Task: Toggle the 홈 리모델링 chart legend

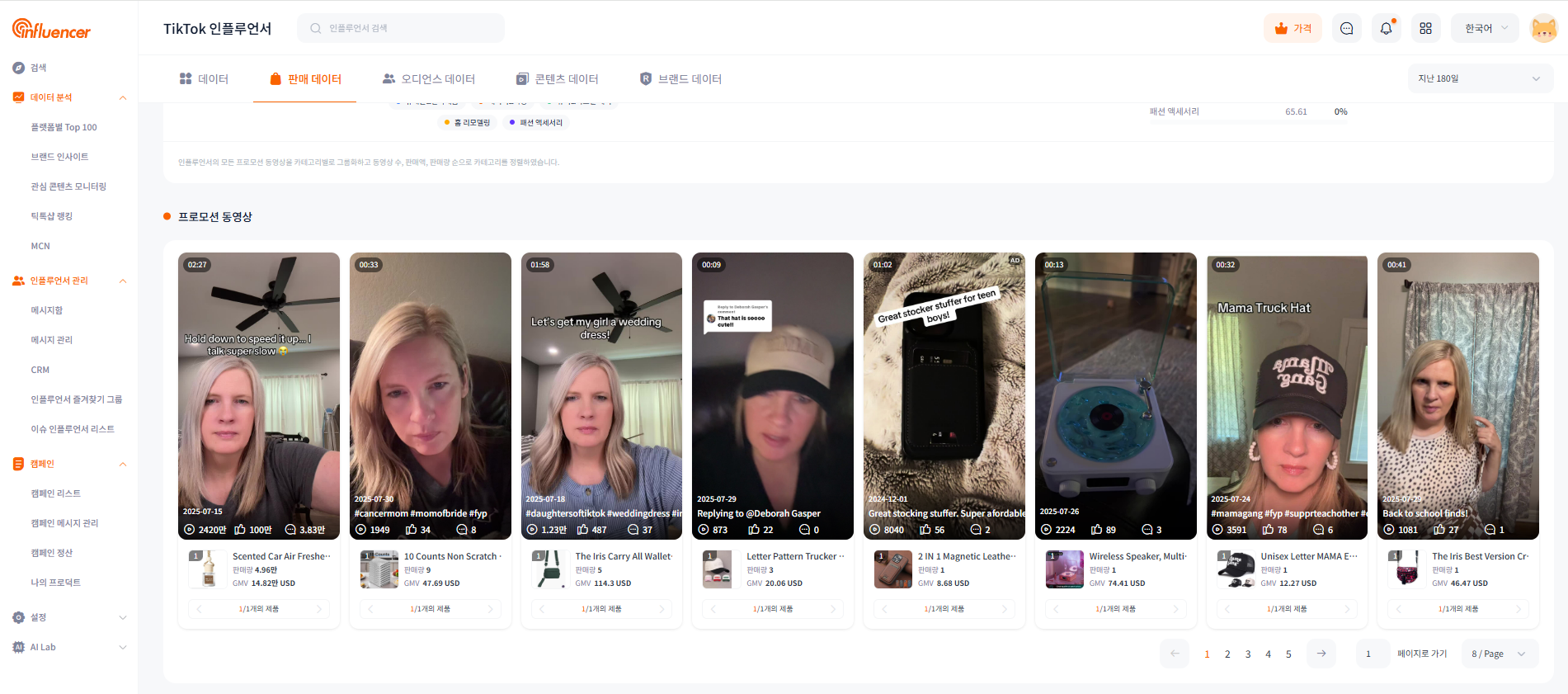Action: tap(467, 123)
